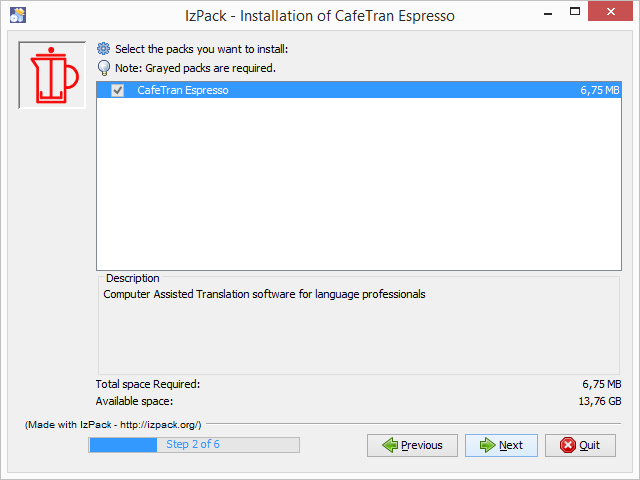Click the green right arrow on Next
The height and width of the screenshot is (480, 640).
click(x=486, y=445)
